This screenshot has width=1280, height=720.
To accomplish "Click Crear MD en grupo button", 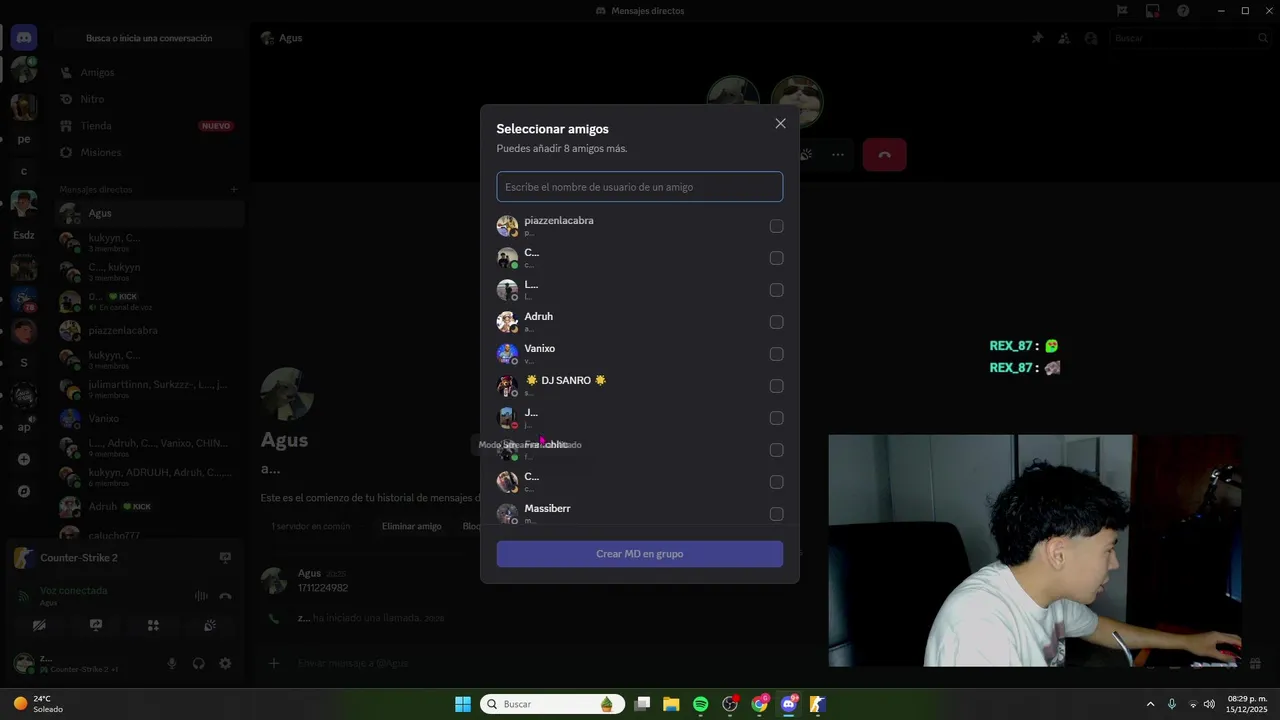I will (x=640, y=554).
